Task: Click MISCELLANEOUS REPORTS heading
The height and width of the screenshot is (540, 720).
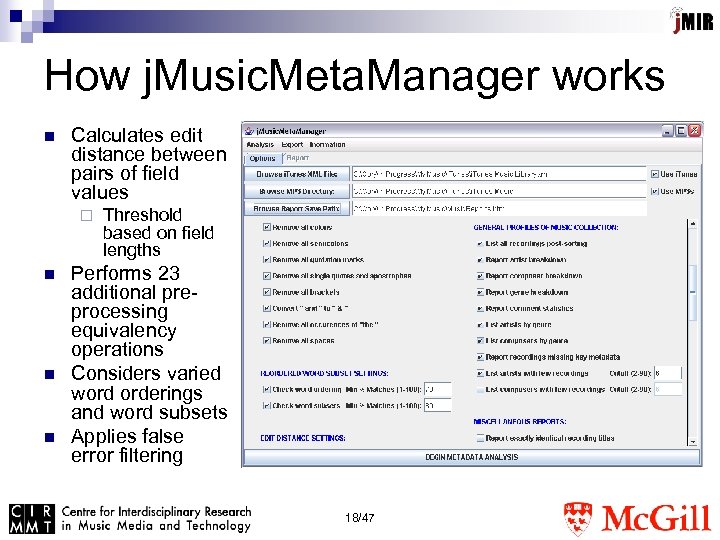Action: 520,422
